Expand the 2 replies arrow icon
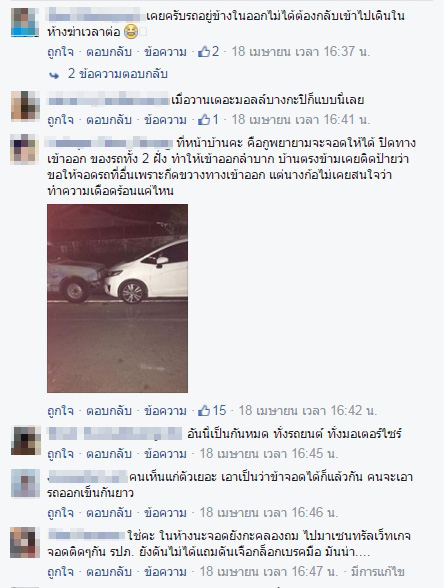This screenshot has width=444, height=588. click(x=54, y=75)
